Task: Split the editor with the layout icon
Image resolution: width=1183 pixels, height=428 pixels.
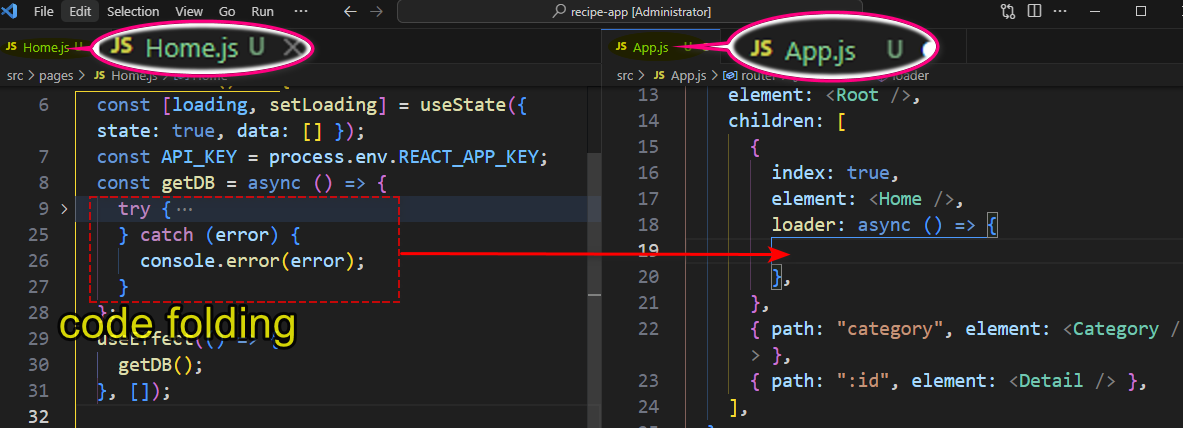Action: tap(1034, 12)
